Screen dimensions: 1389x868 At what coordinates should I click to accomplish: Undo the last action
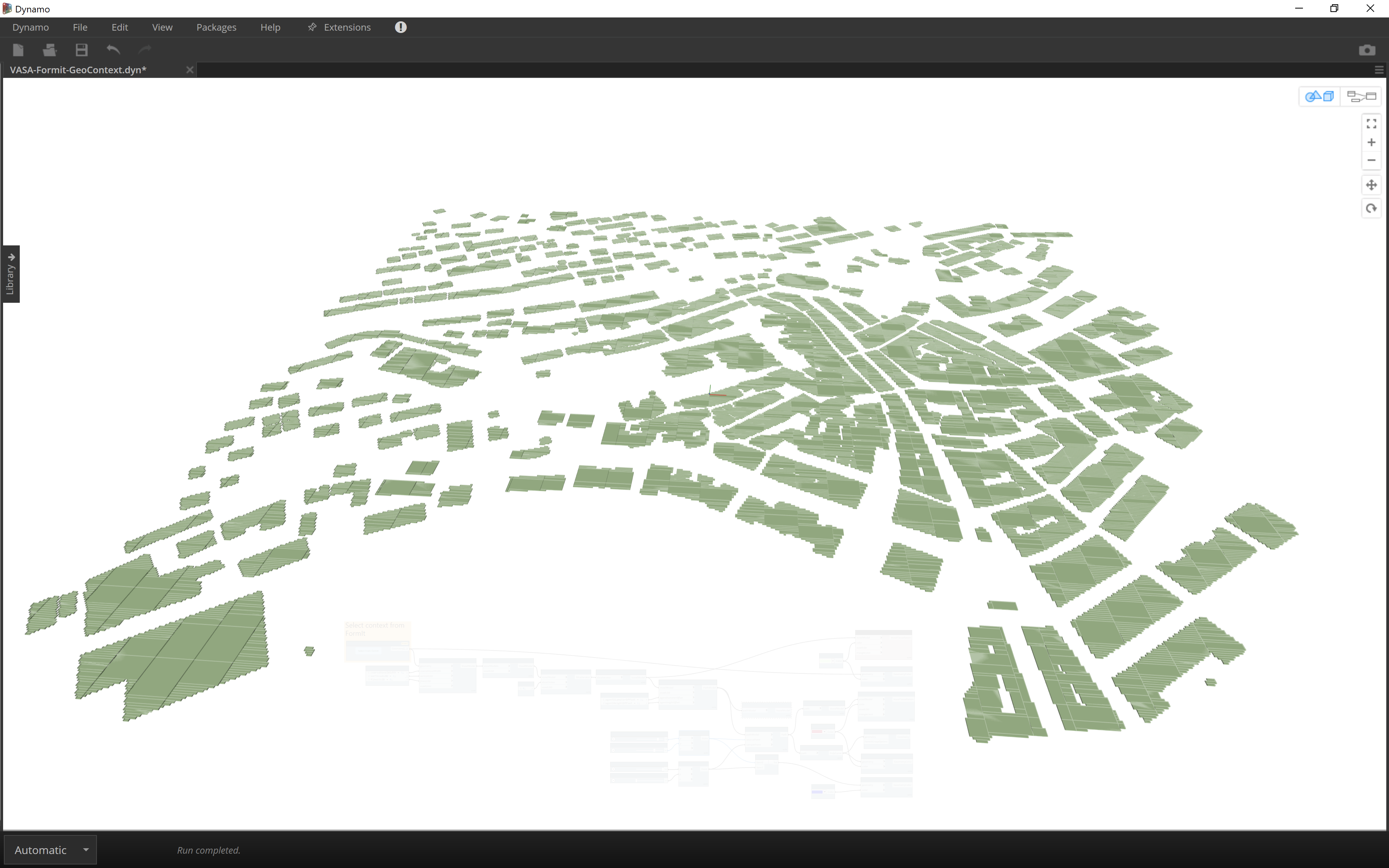pos(113,50)
